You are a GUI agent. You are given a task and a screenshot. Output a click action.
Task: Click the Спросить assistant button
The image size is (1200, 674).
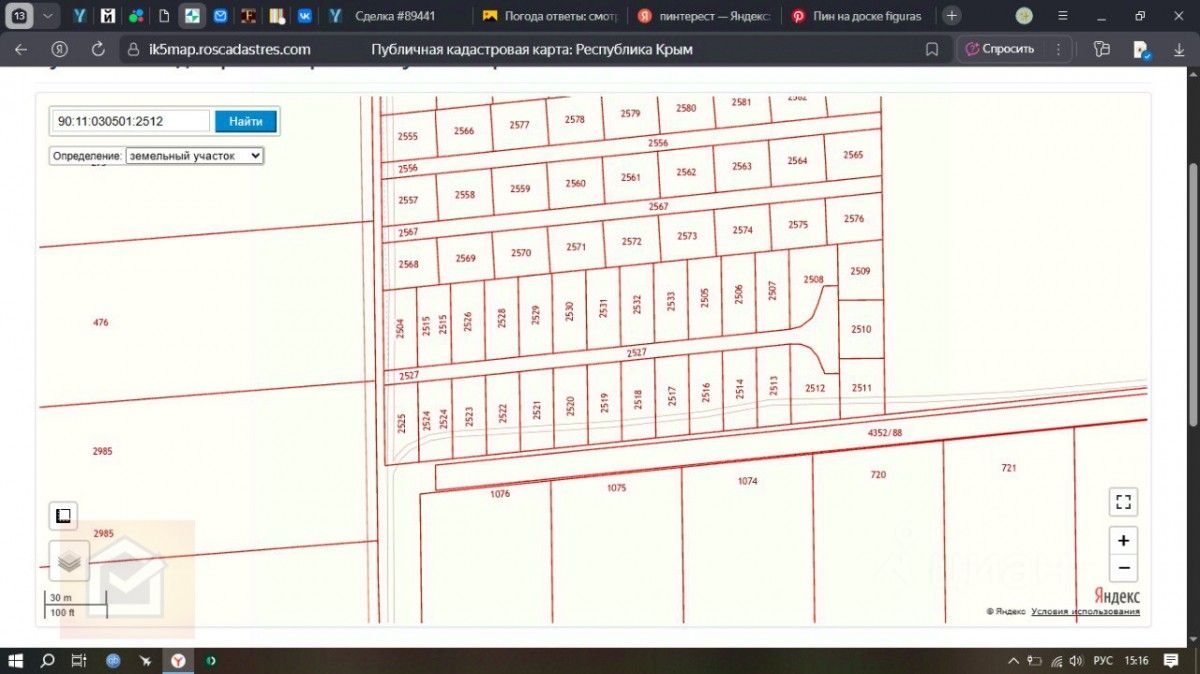pyautogui.click(x=1001, y=49)
